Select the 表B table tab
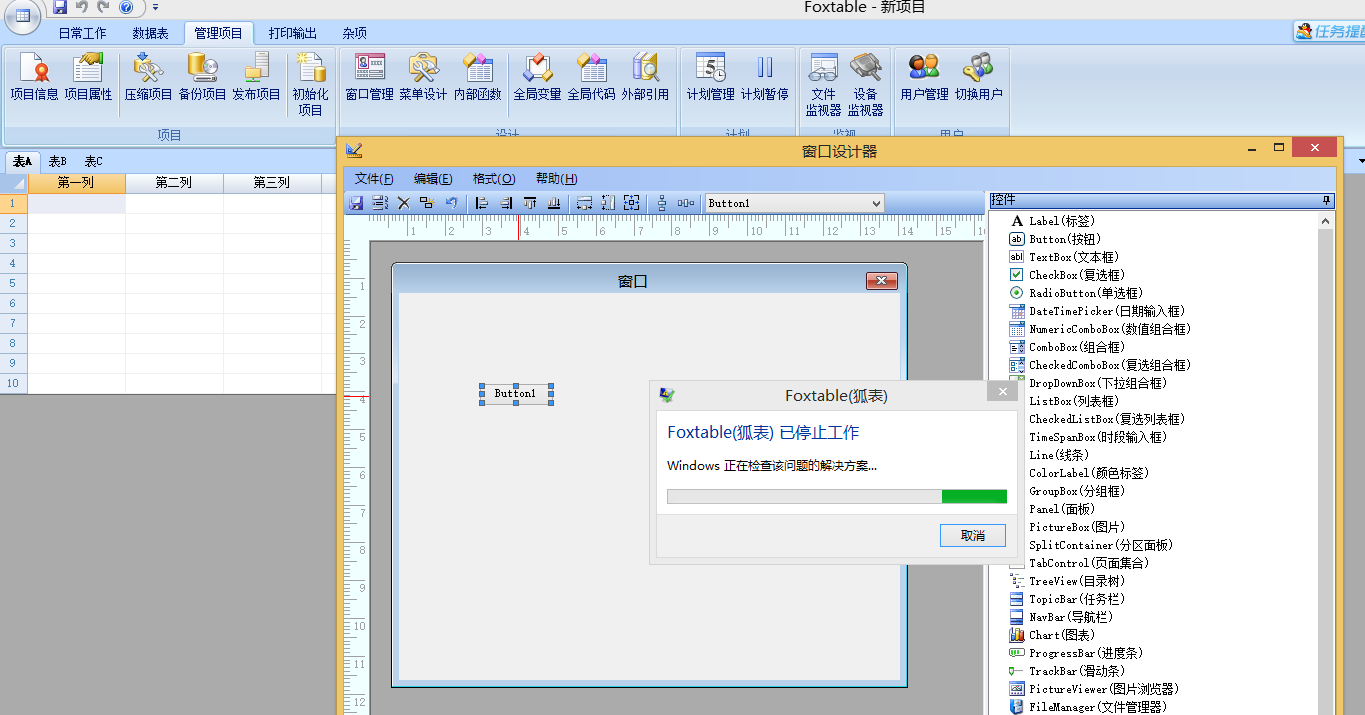Screen dimensions: 1365x715 [58, 161]
